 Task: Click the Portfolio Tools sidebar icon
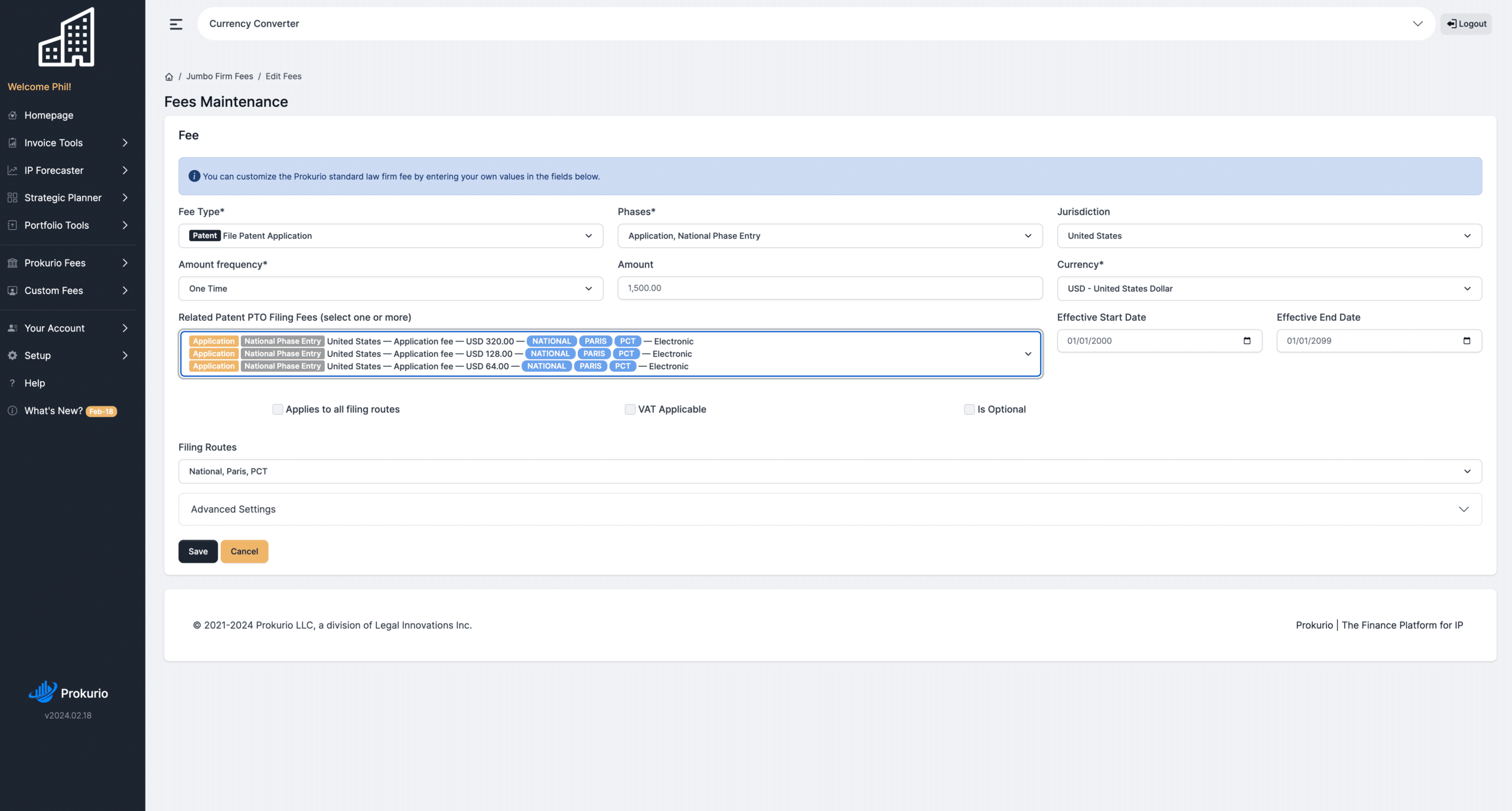click(12, 225)
